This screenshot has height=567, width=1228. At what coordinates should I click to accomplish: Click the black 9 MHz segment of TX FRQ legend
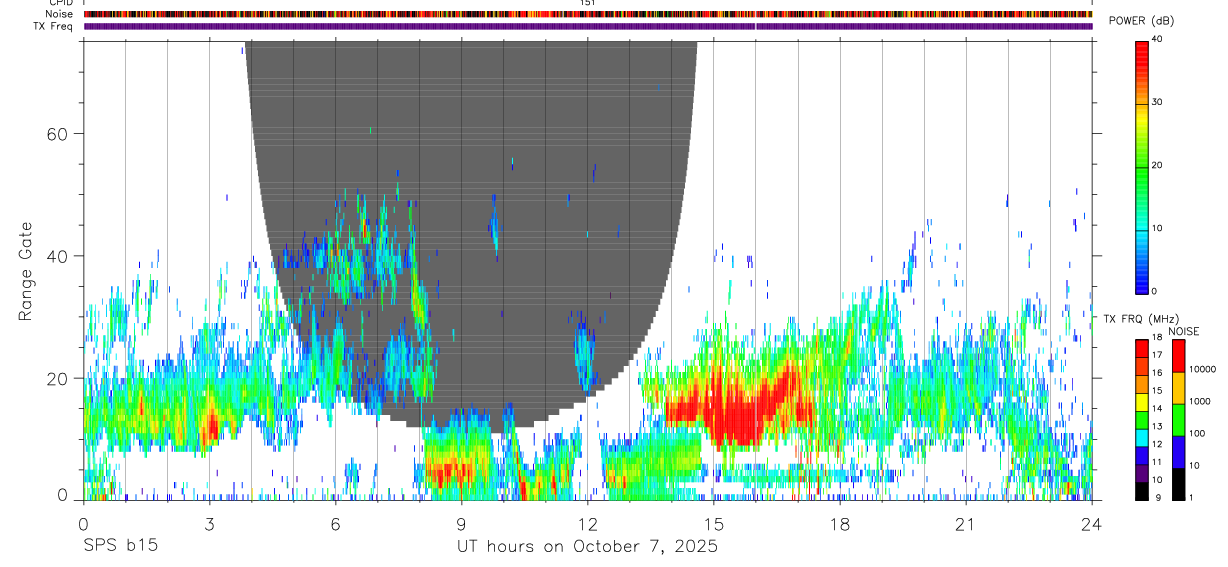(x=1142, y=490)
